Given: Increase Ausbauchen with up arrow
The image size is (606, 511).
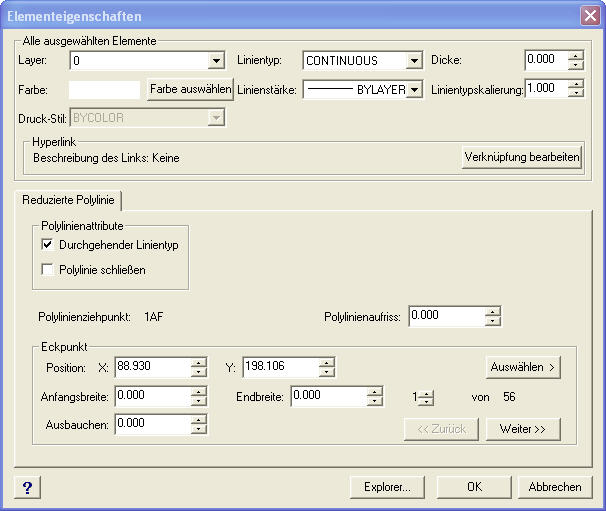Looking at the screenshot, I should coord(199,420).
